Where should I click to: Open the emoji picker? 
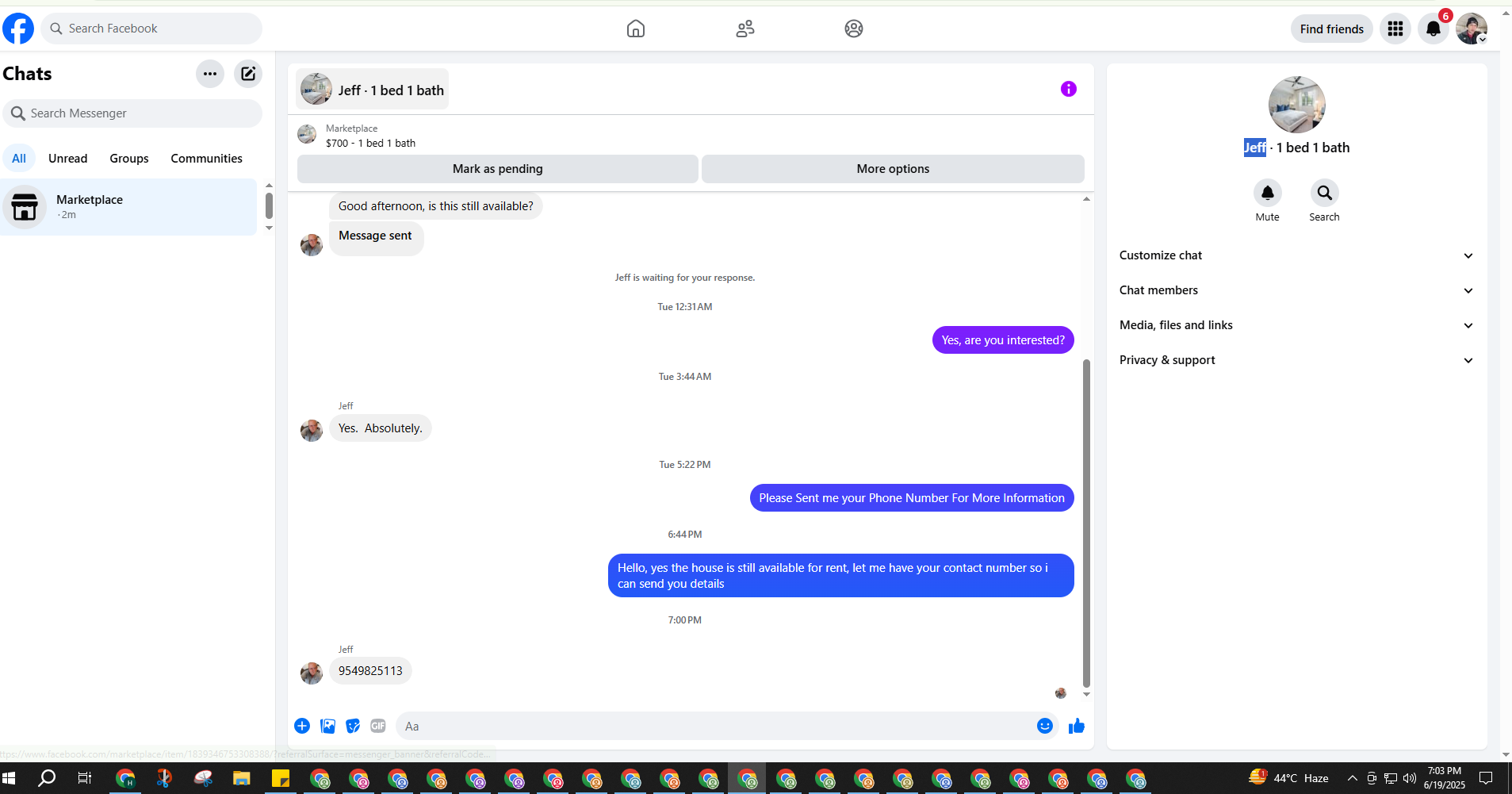[x=1045, y=726]
